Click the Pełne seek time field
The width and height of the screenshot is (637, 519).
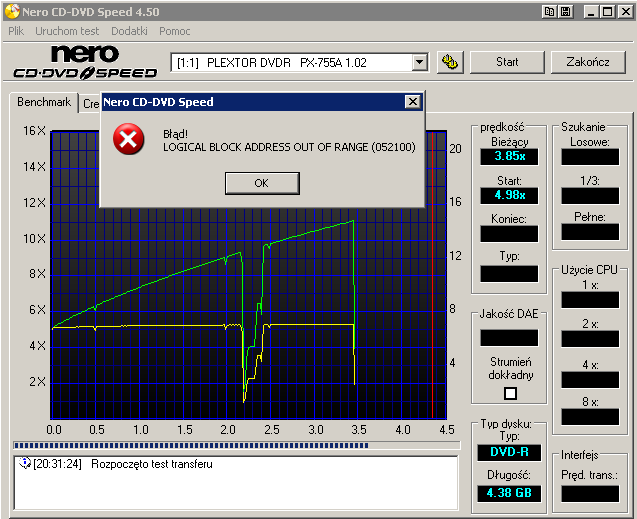[590, 232]
